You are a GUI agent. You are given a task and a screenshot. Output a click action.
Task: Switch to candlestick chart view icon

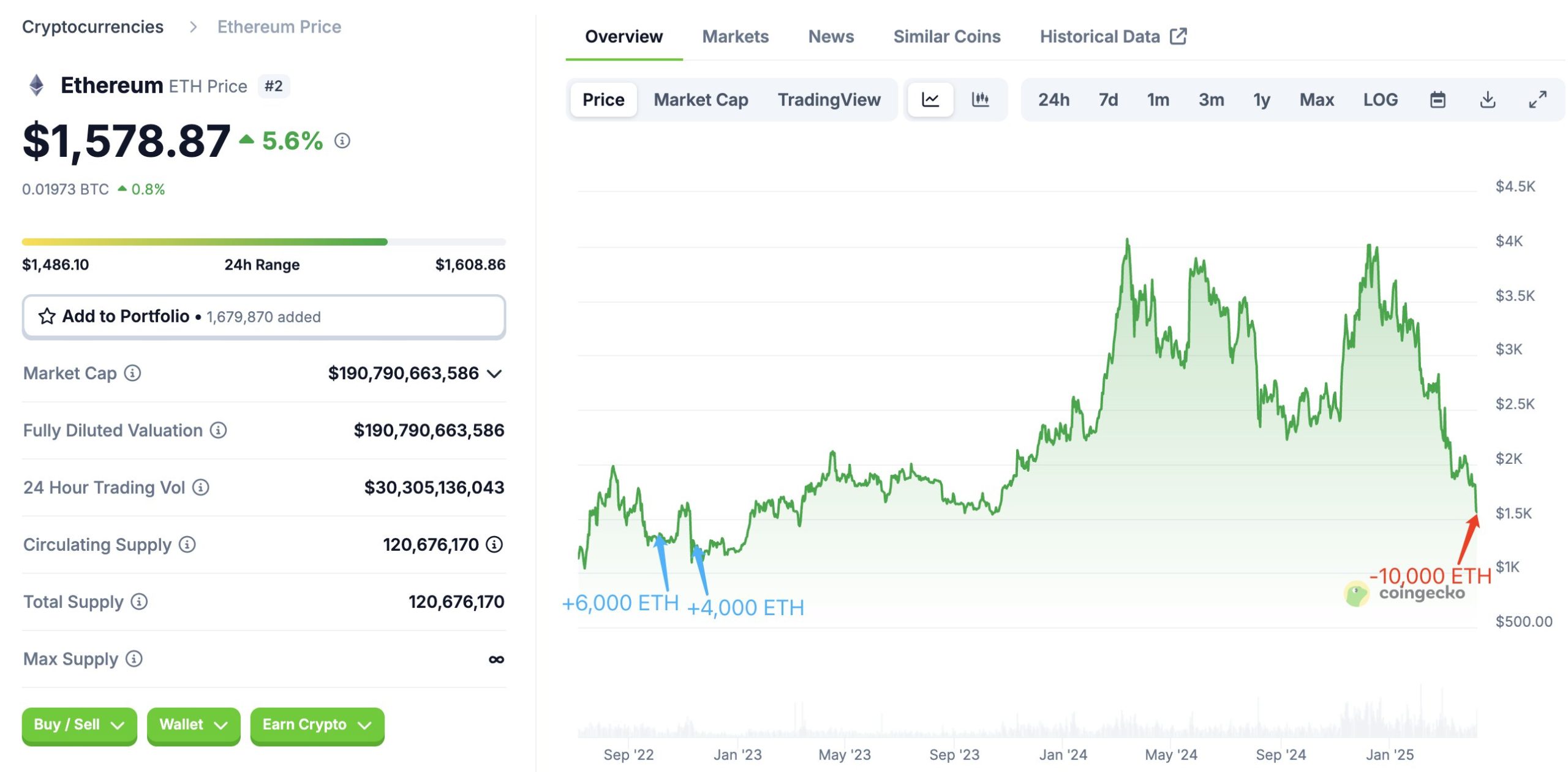[980, 99]
